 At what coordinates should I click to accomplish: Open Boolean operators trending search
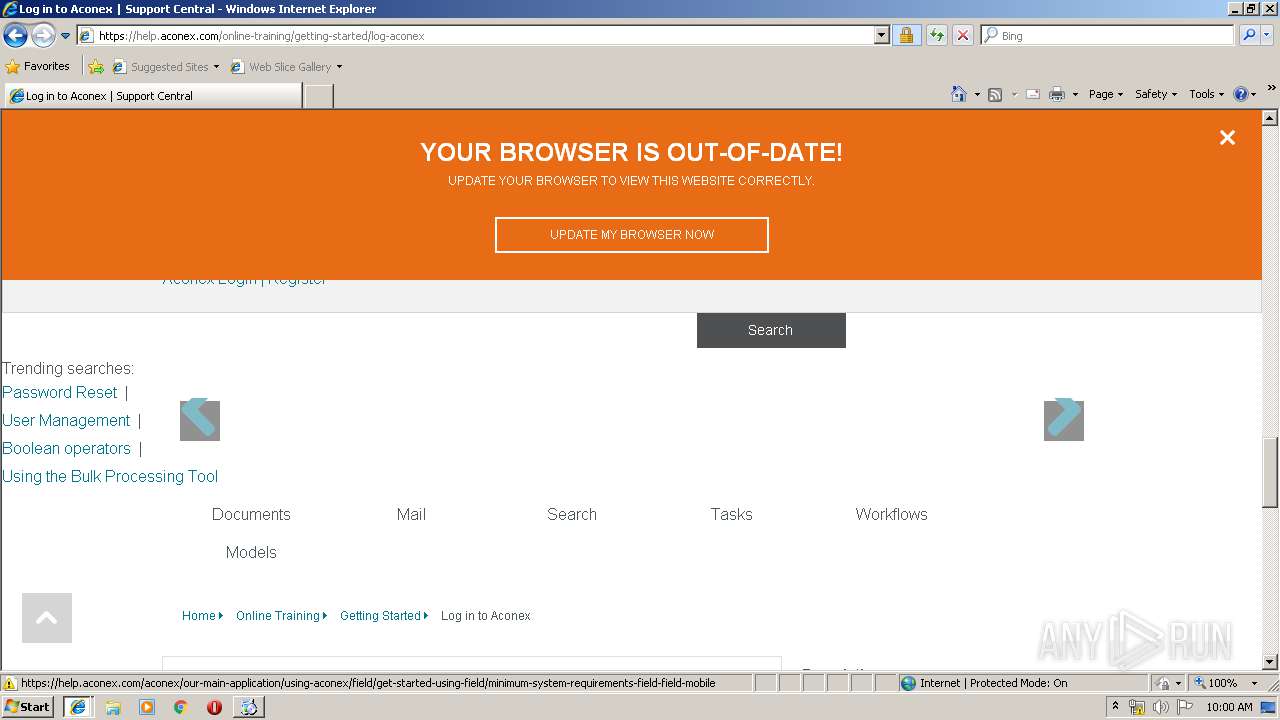66,448
